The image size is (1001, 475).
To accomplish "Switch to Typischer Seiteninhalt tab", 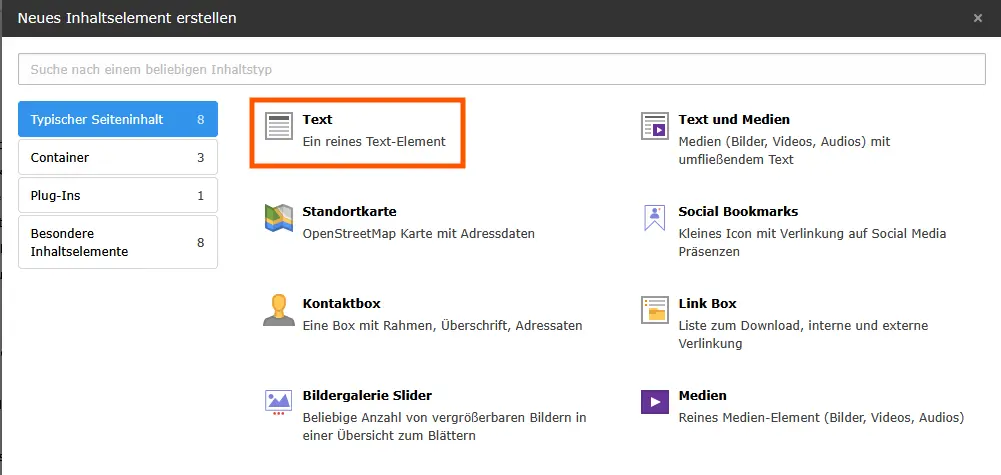I will 117,120.
